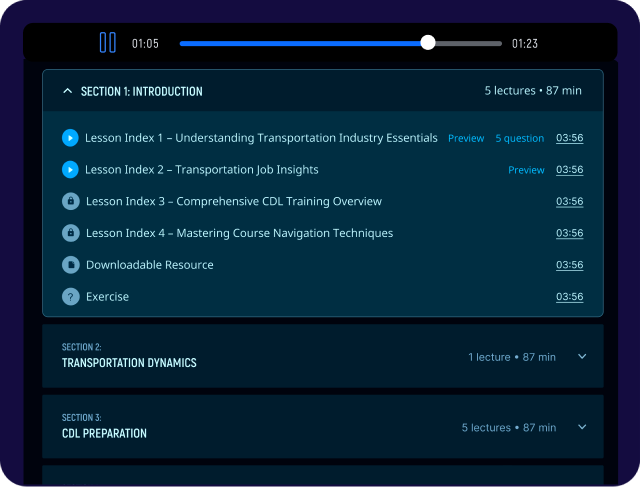640x487 pixels.
Task: Click lock icon on Lesson Index 3
Action: (x=70, y=201)
